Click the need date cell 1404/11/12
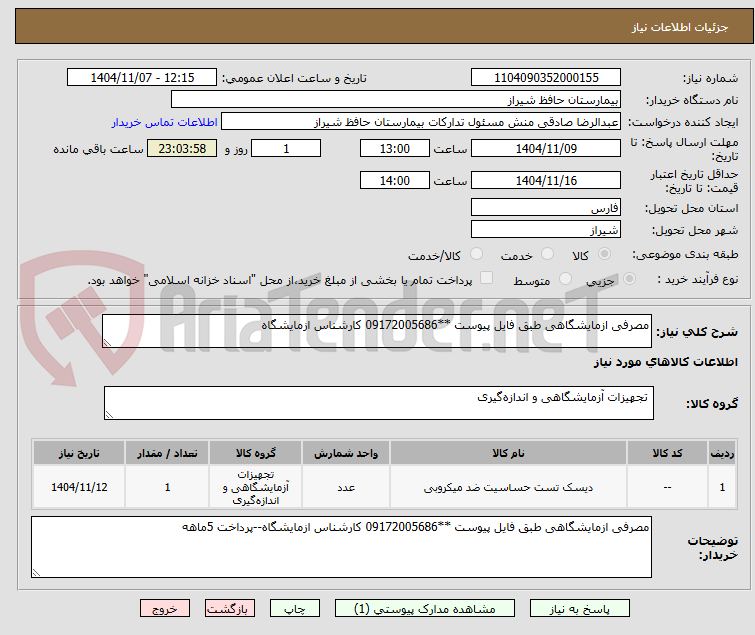 tap(79, 487)
